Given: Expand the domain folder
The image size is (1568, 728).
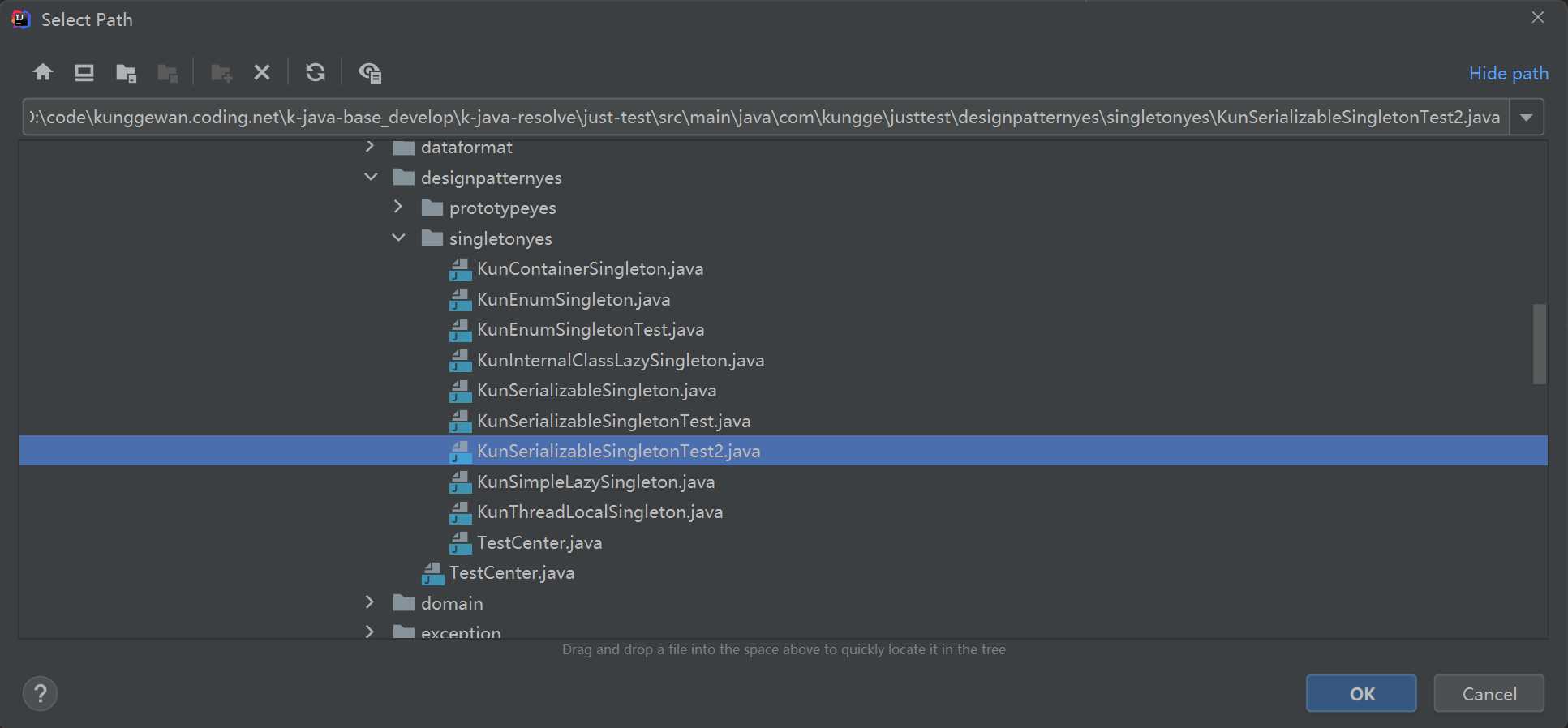Looking at the screenshot, I should point(370,602).
